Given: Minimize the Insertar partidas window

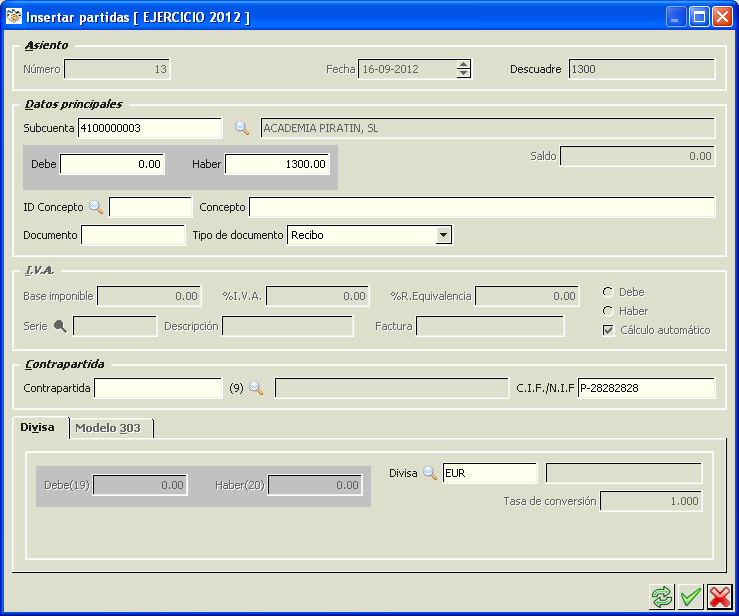Looking at the screenshot, I should pyautogui.click(x=676, y=17).
